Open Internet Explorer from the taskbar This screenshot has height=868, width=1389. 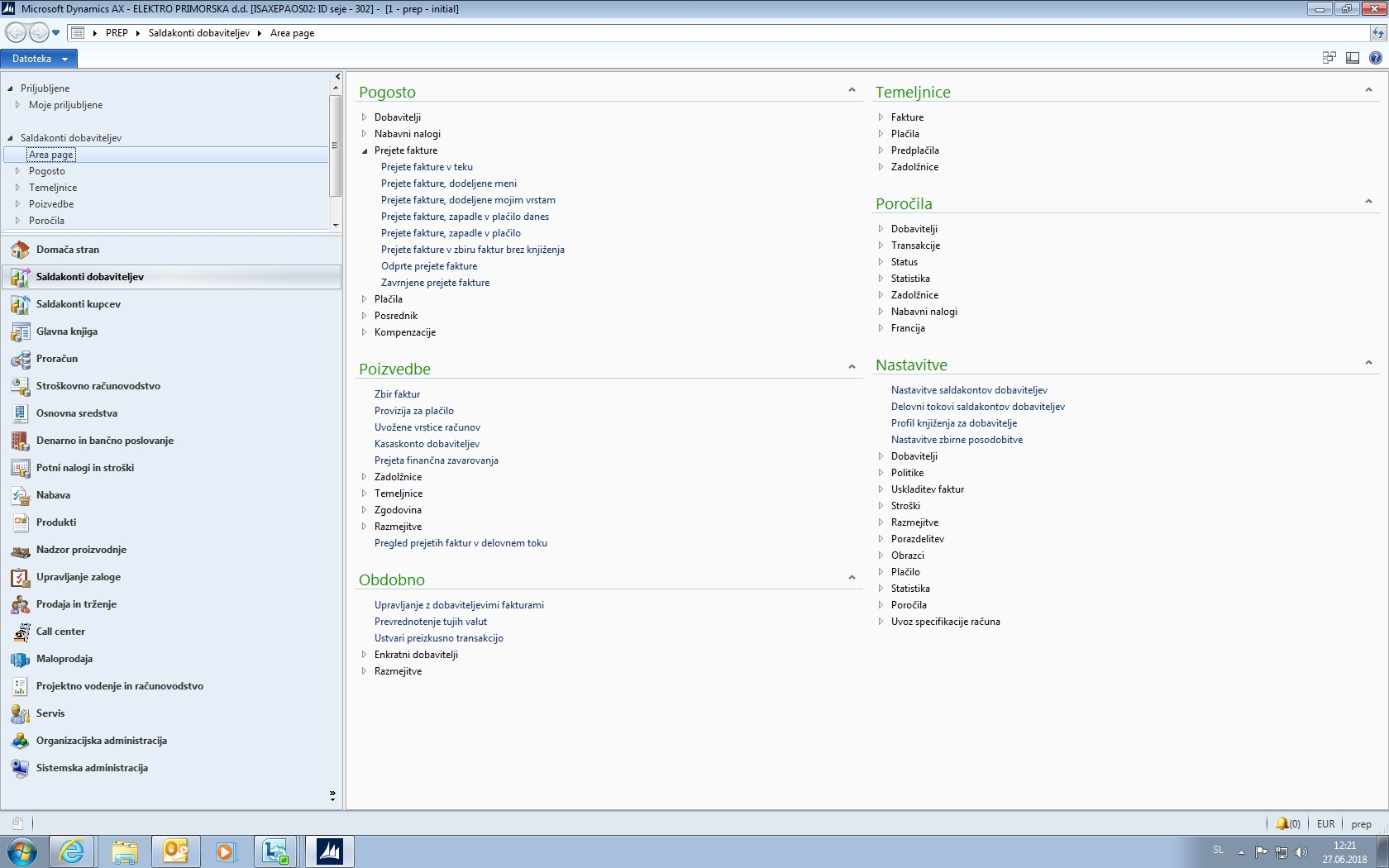72,851
